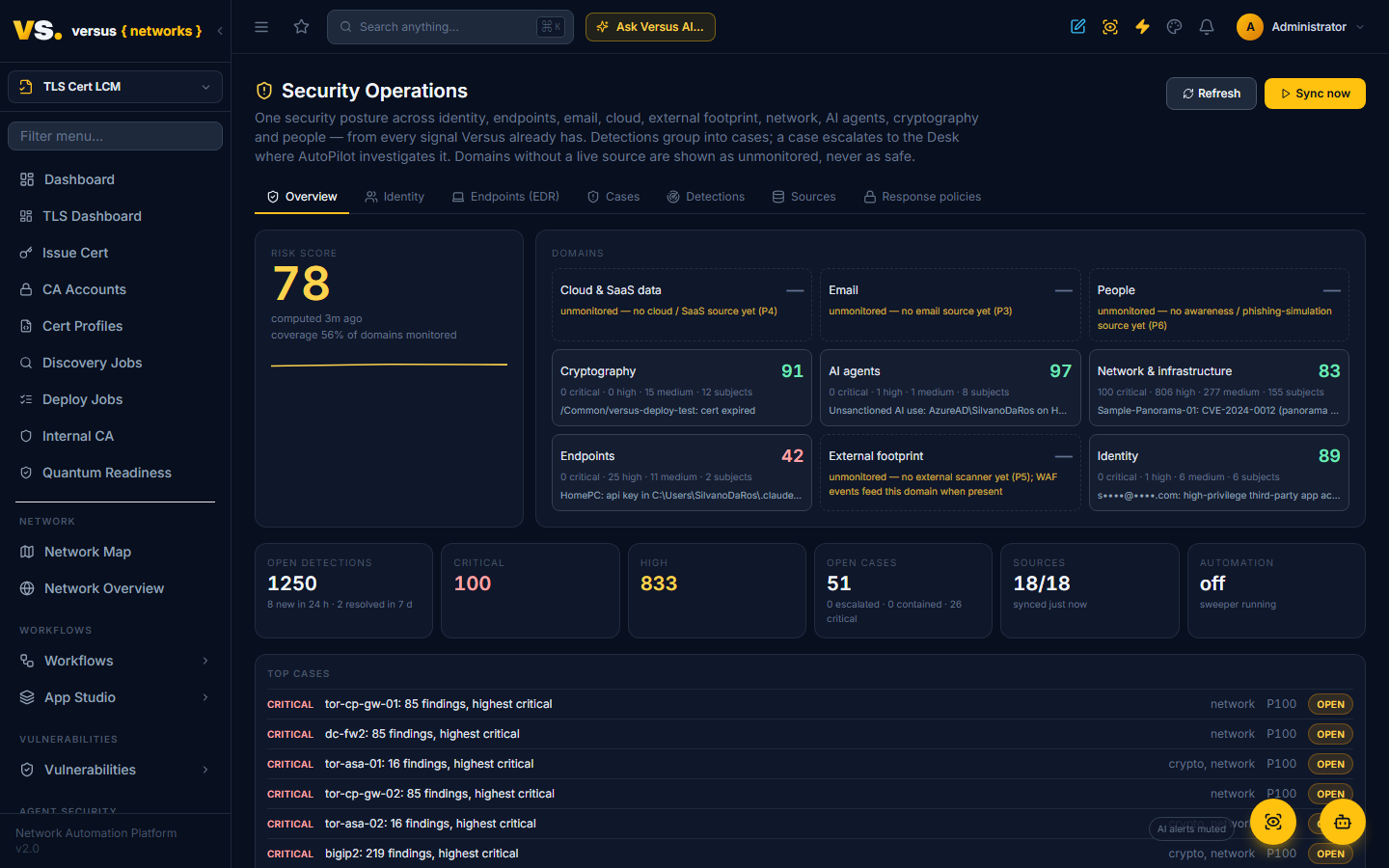Open the Cryptography domain card
Screen dimensions: 1389x868
click(x=682, y=388)
